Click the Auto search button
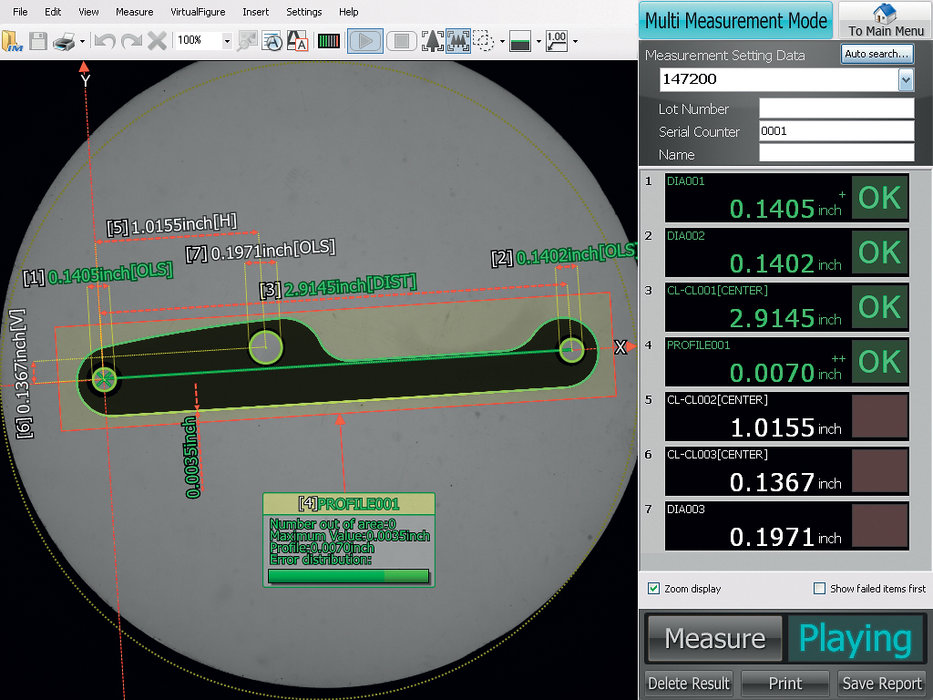Image resolution: width=933 pixels, height=700 pixels. click(x=877, y=54)
